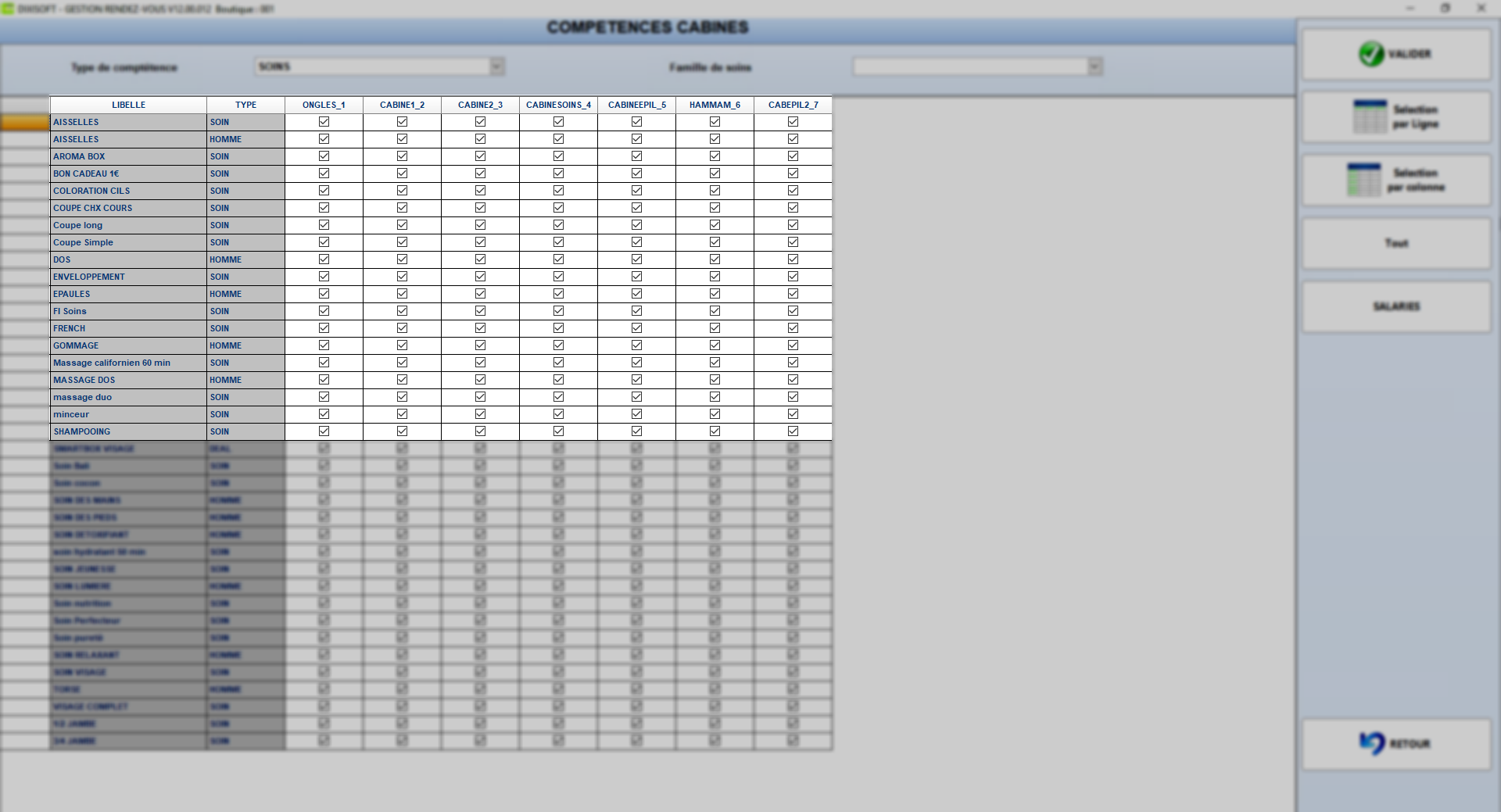Click the Tout button
The image size is (1501, 812).
coord(1396,244)
